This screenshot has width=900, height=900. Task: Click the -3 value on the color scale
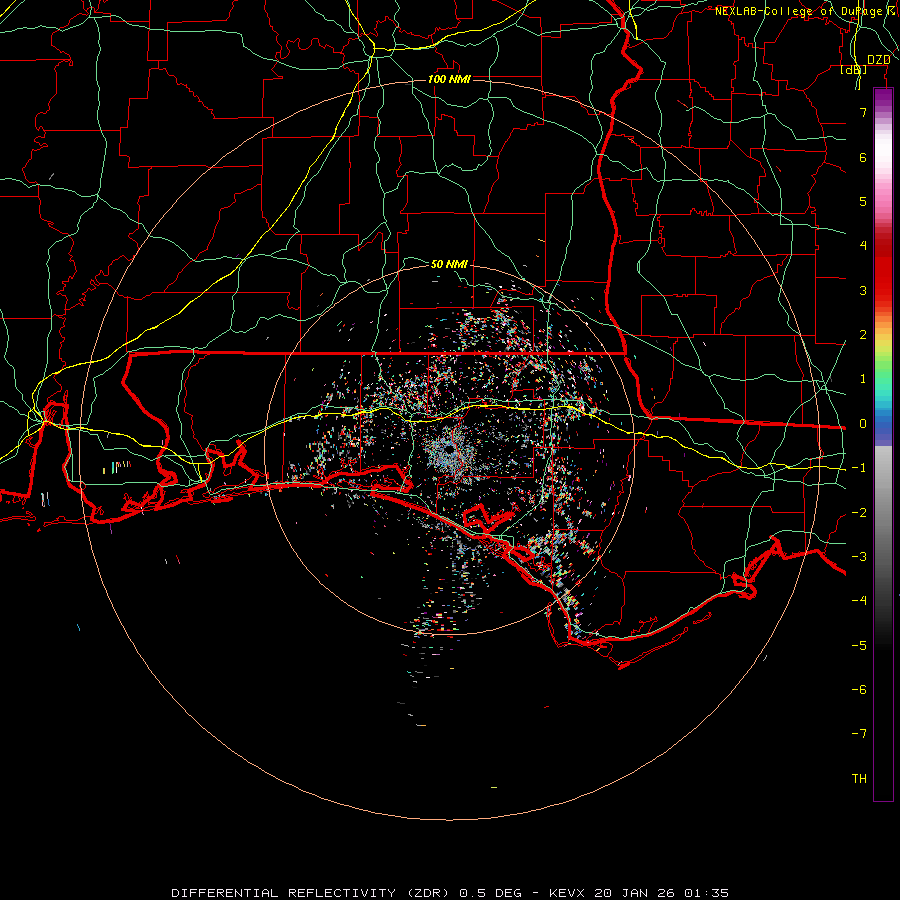pos(859,557)
